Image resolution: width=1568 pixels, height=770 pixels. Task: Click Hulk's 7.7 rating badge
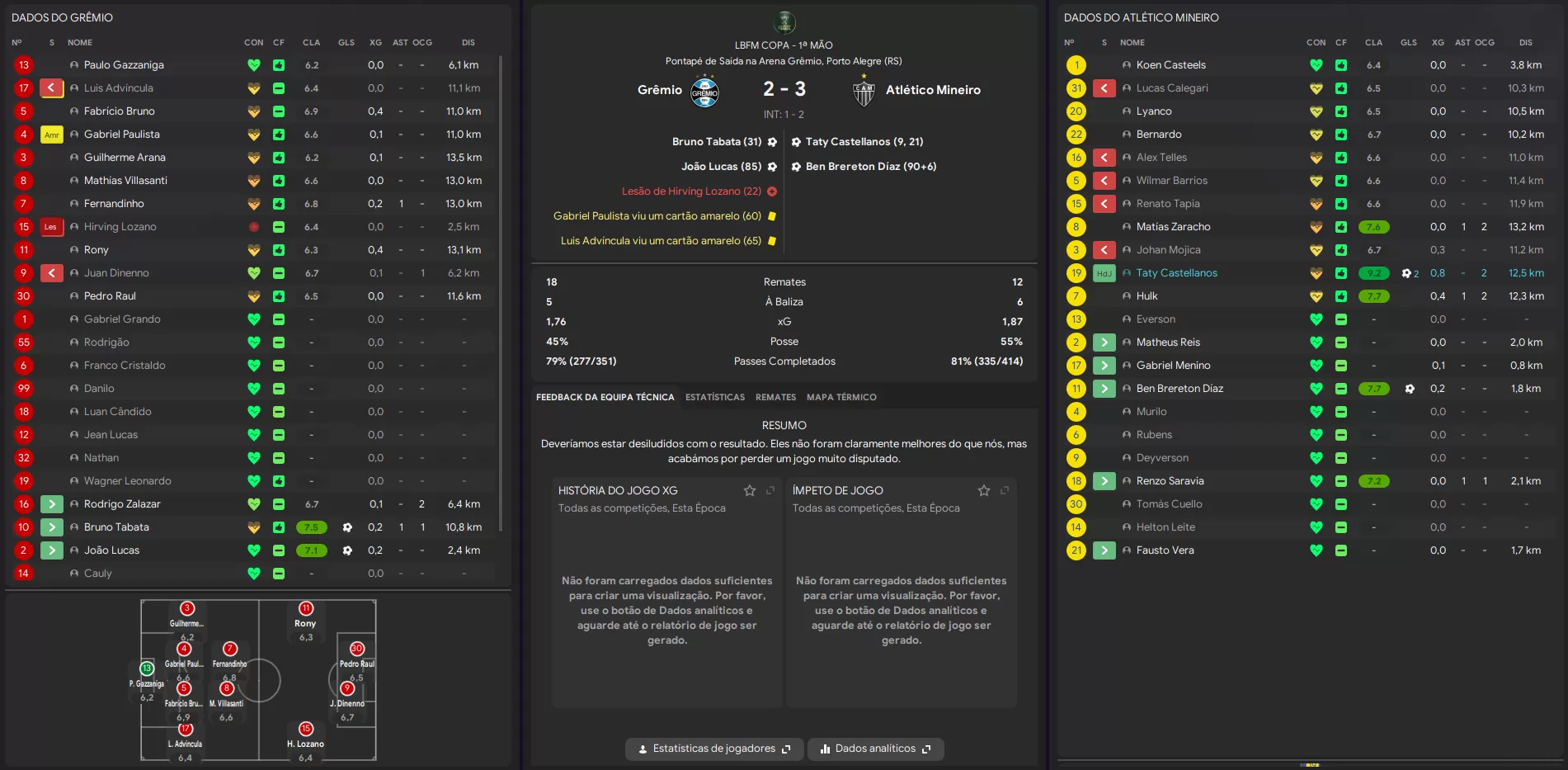pyautogui.click(x=1373, y=296)
